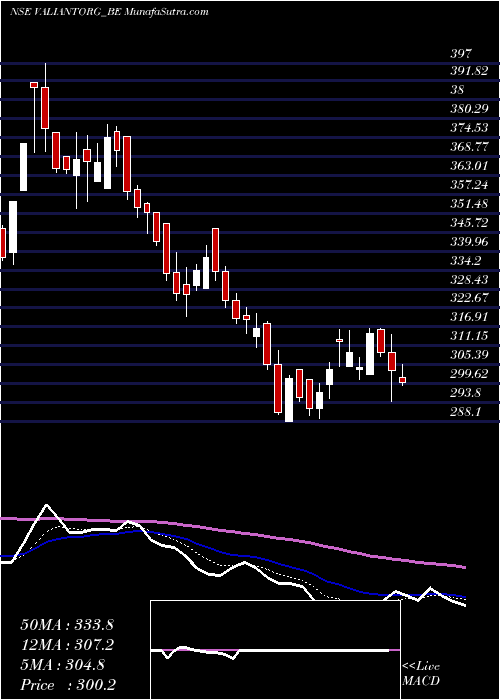
Task: Click the 12MA : 307.2 readout
Action: point(67,645)
